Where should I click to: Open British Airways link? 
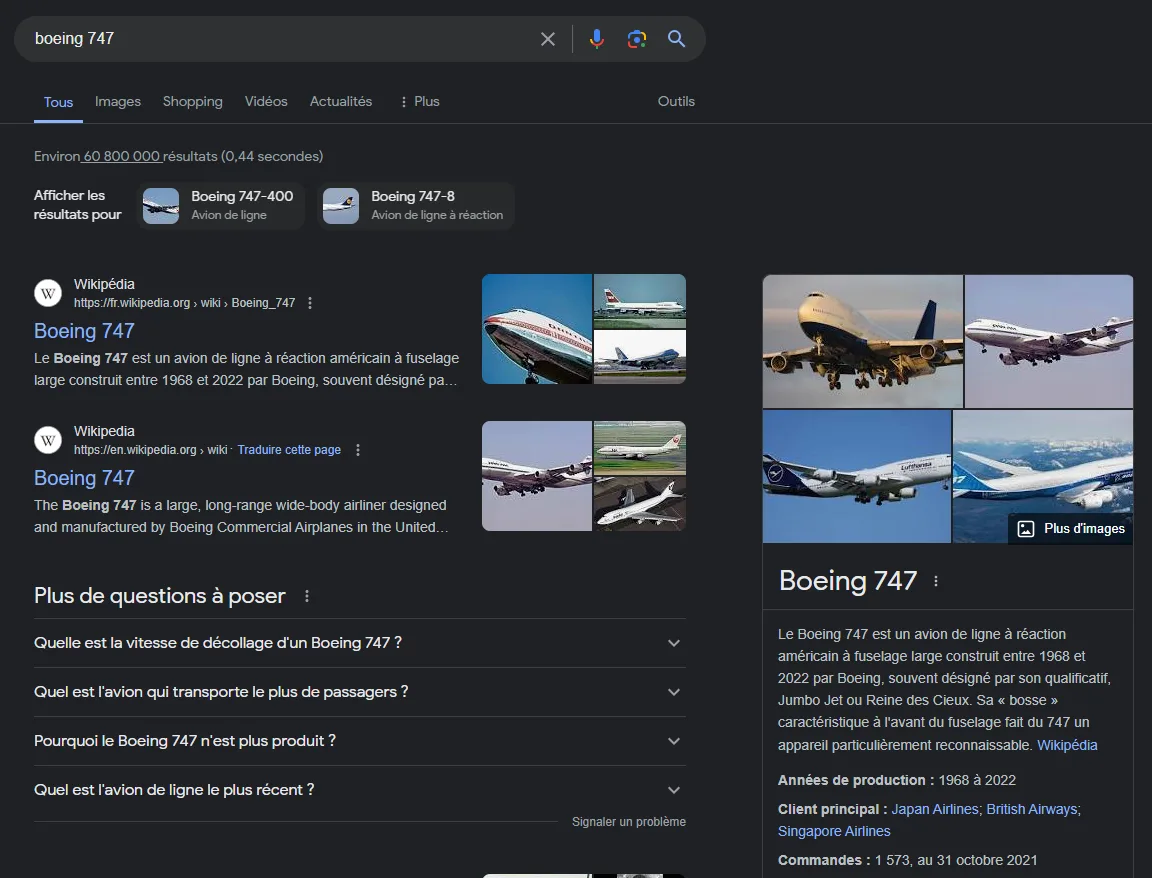pos(1032,809)
